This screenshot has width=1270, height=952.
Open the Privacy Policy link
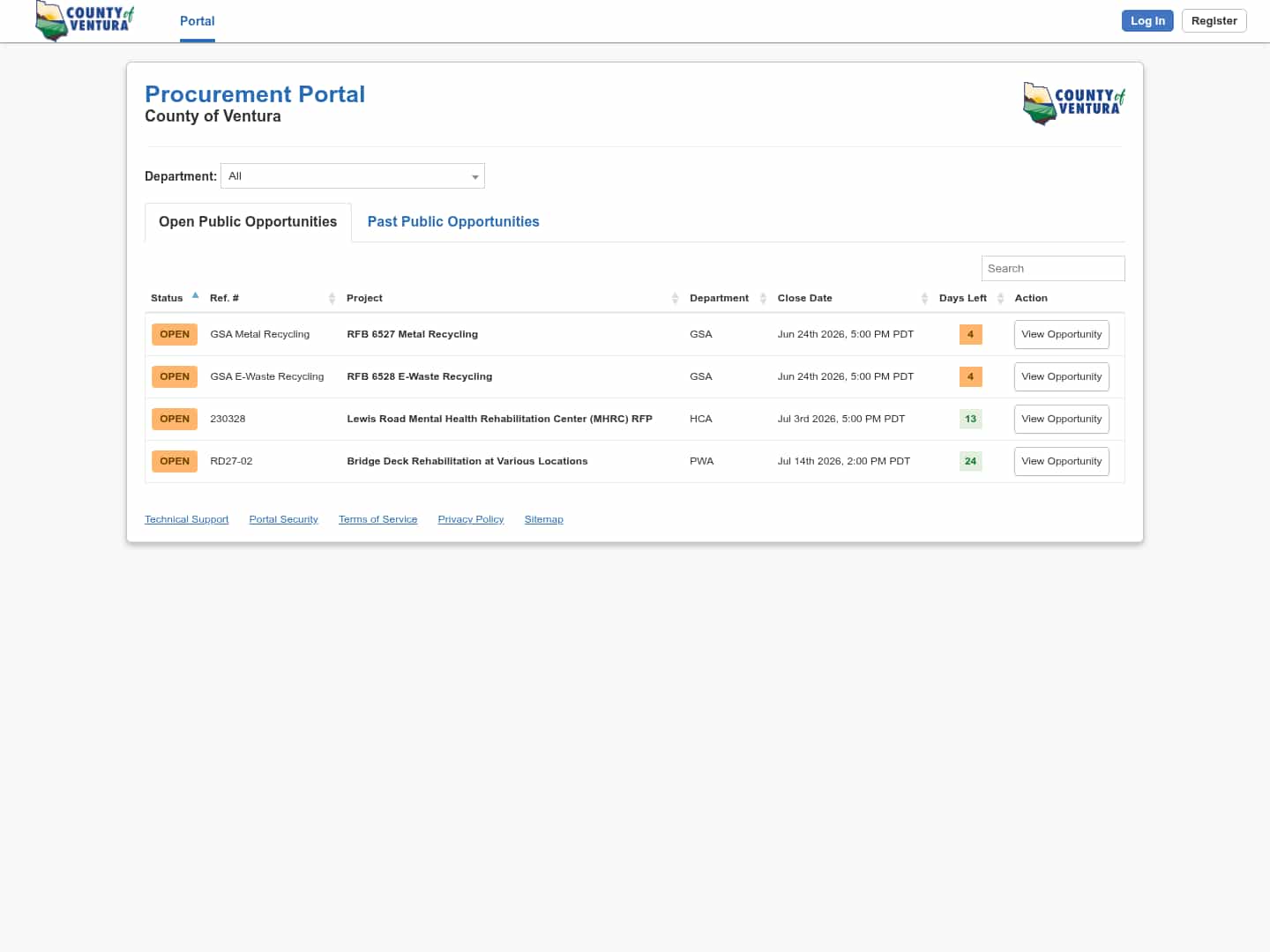point(471,519)
